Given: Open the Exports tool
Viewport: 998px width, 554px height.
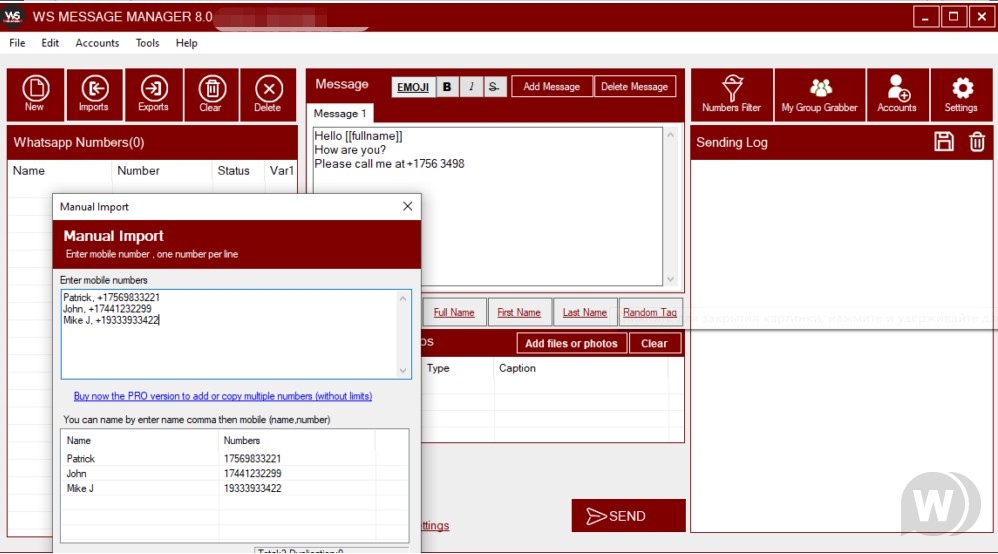Looking at the screenshot, I should 153,94.
